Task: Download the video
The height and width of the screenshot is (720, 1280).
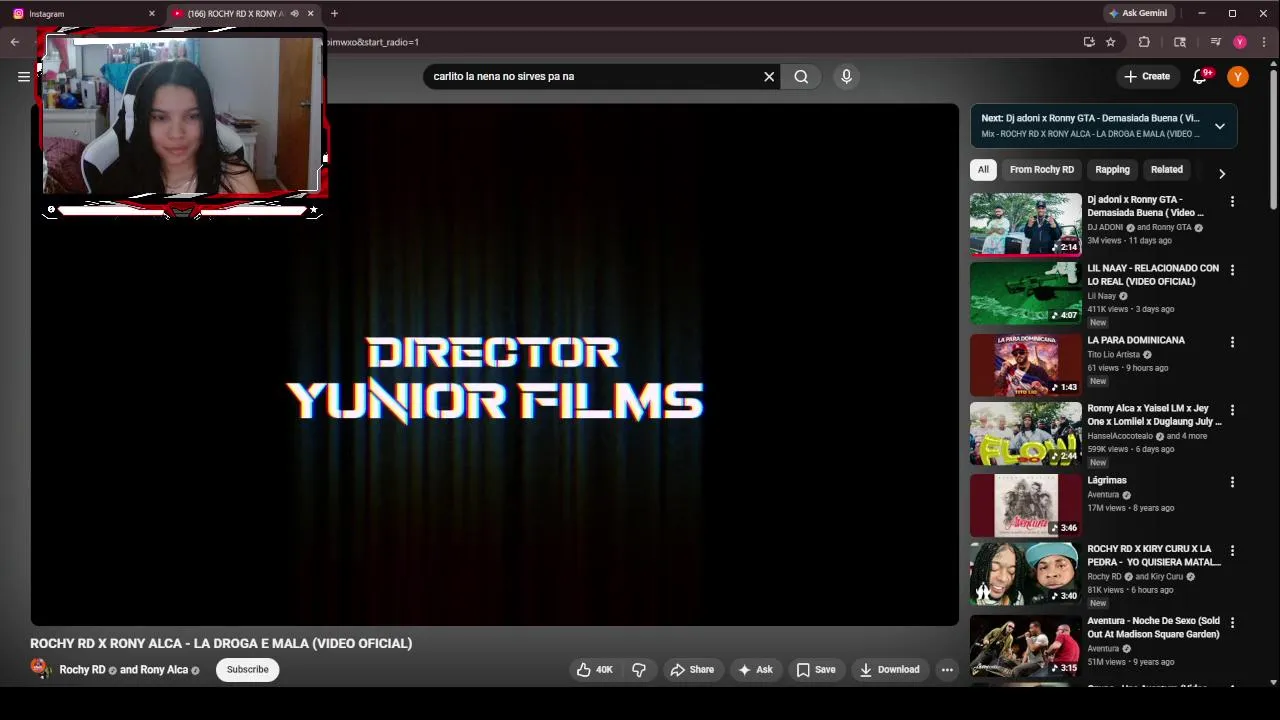Action: pyautogui.click(x=889, y=670)
